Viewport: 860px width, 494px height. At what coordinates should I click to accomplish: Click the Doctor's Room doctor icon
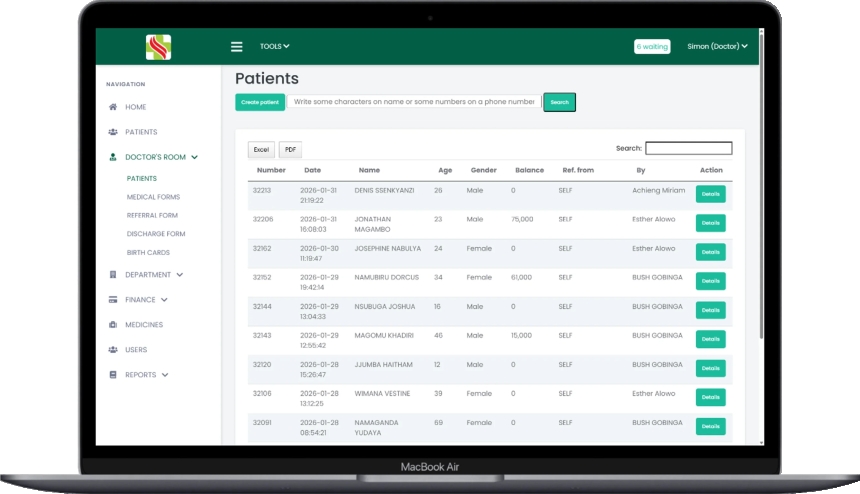click(113, 157)
